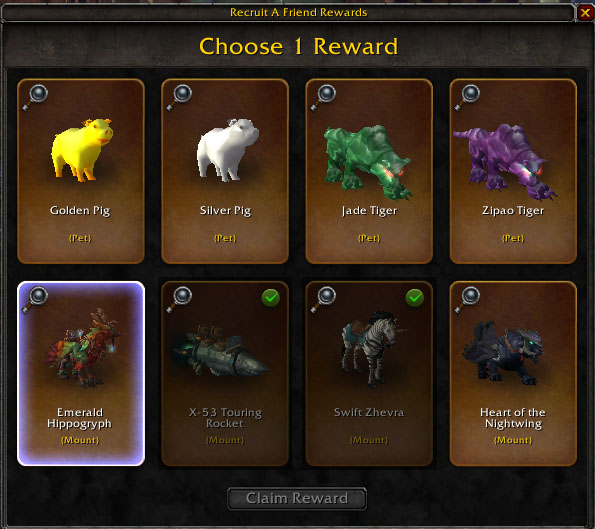Pick the Zipao Tiger pet reward card

coord(513,171)
